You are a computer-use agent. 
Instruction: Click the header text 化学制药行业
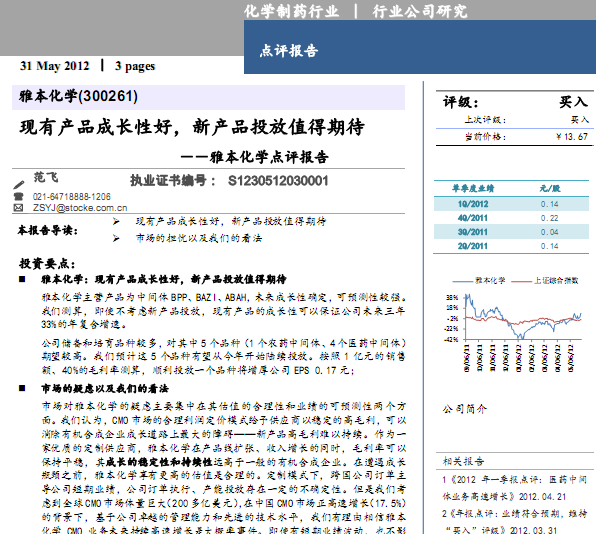(x=291, y=11)
